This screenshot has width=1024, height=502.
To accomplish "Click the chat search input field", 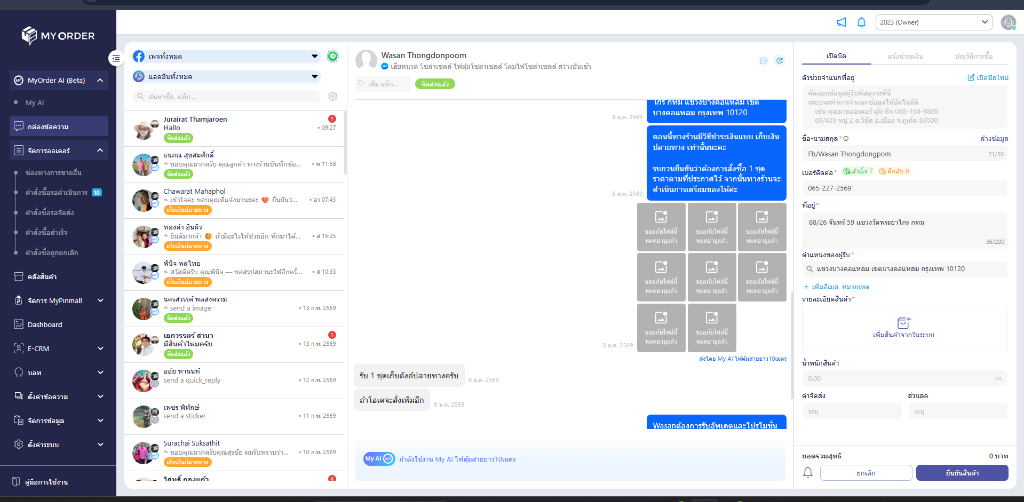I will [227, 97].
